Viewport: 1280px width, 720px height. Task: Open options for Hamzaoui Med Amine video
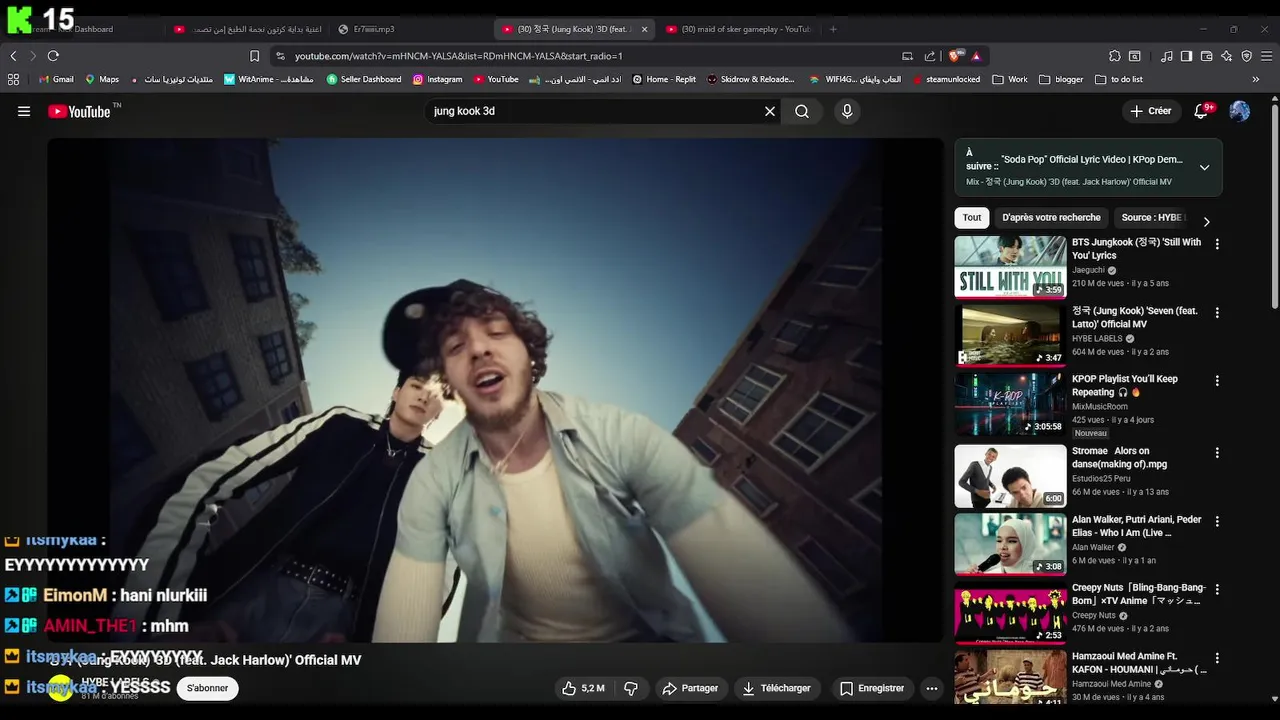coord(1217,659)
